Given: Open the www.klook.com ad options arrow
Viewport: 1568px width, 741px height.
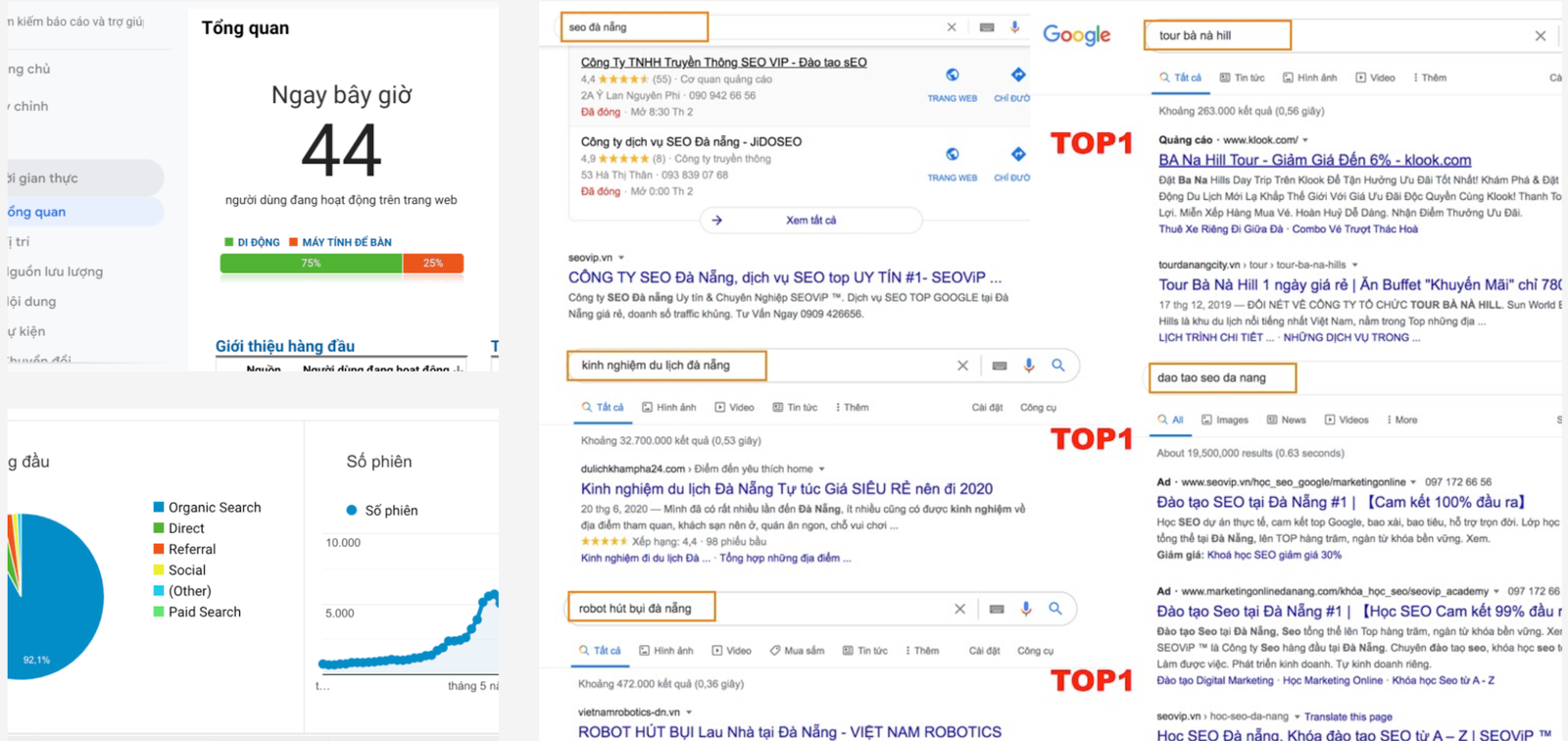Looking at the screenshot, I should coord(1305,140).
